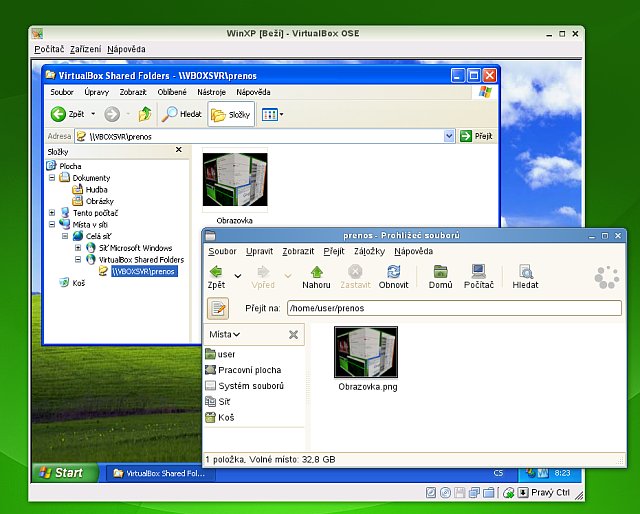Open the Záložky bookmarks menu
Image resolution: width=640 pixels, height=514 pixels.
click(369, 251)
